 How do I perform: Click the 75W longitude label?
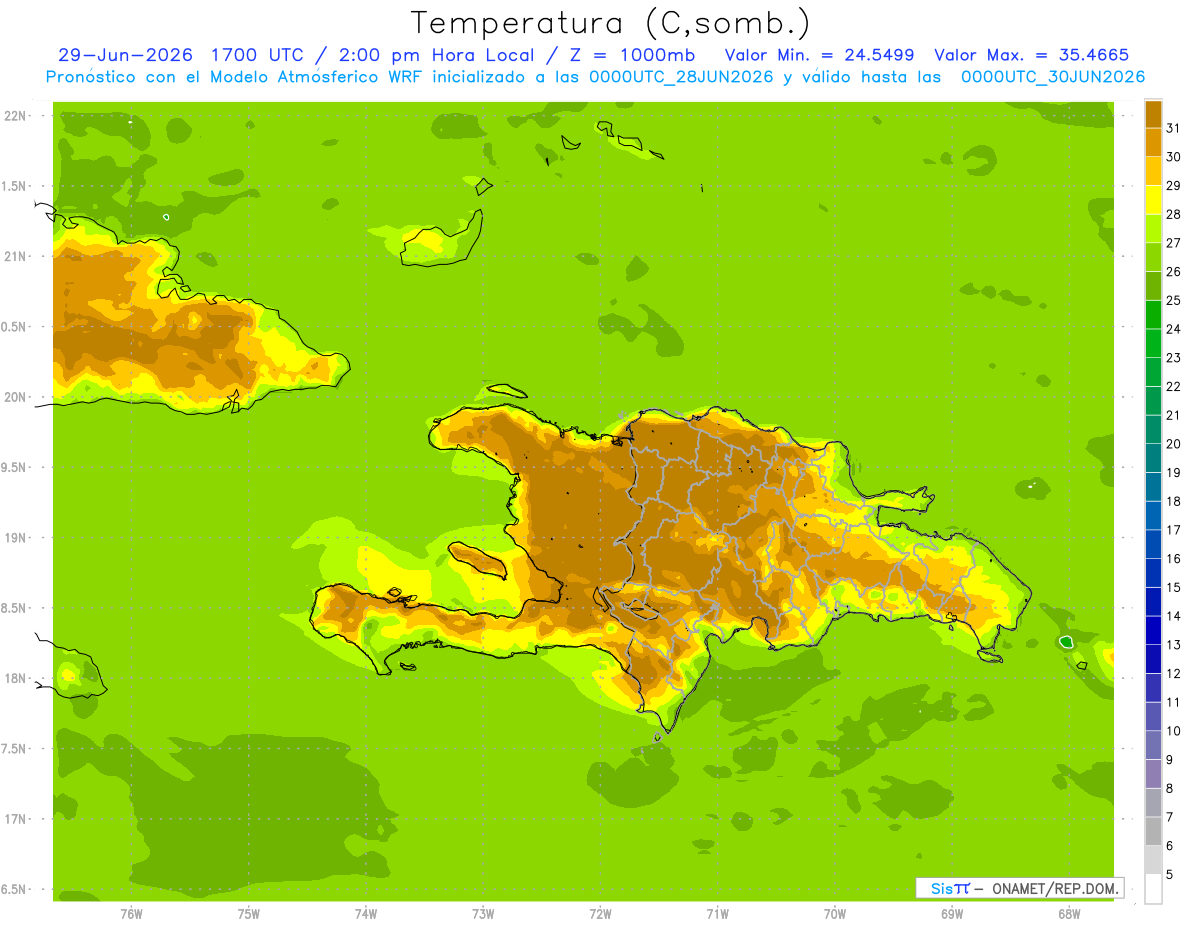pyautogui.click(x=249, y=913)
